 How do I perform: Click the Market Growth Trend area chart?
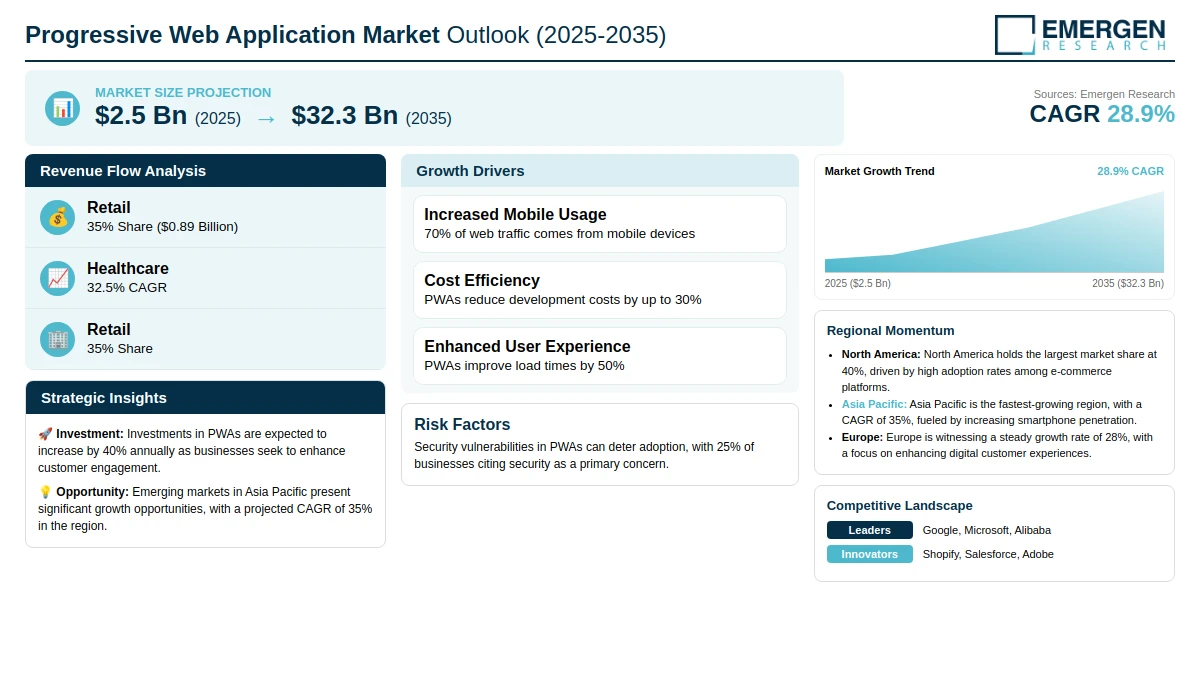click(x=994, y=232)
